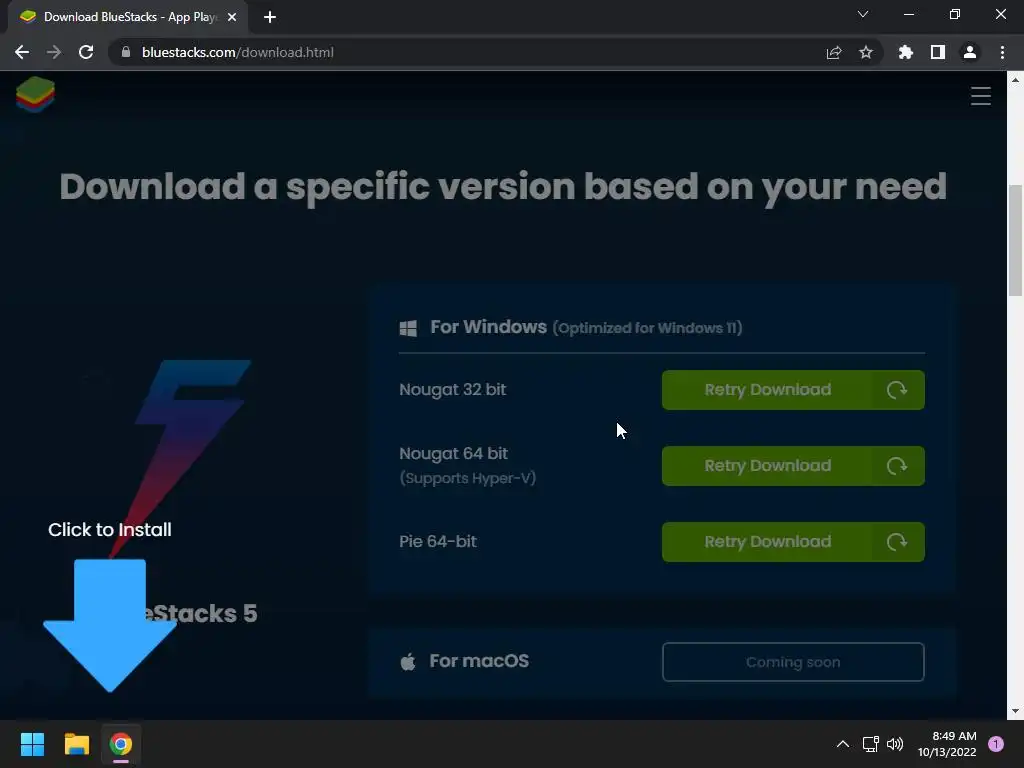Open the notification badge in the tray
The width and height of the screenshot is (1024, 768).
coord(996,744)
